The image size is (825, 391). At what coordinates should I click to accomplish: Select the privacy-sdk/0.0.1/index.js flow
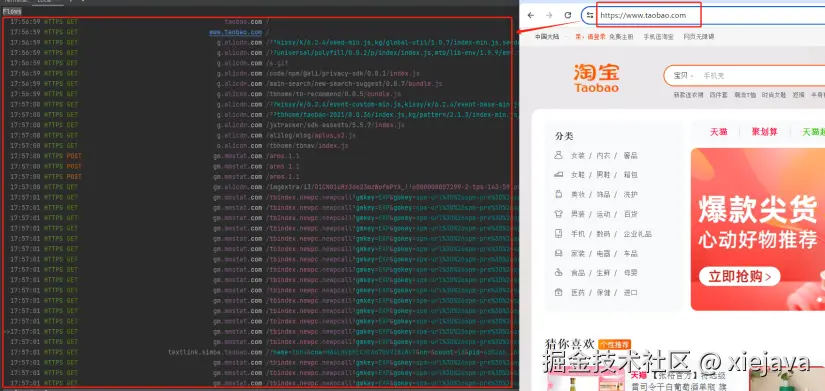258,73
